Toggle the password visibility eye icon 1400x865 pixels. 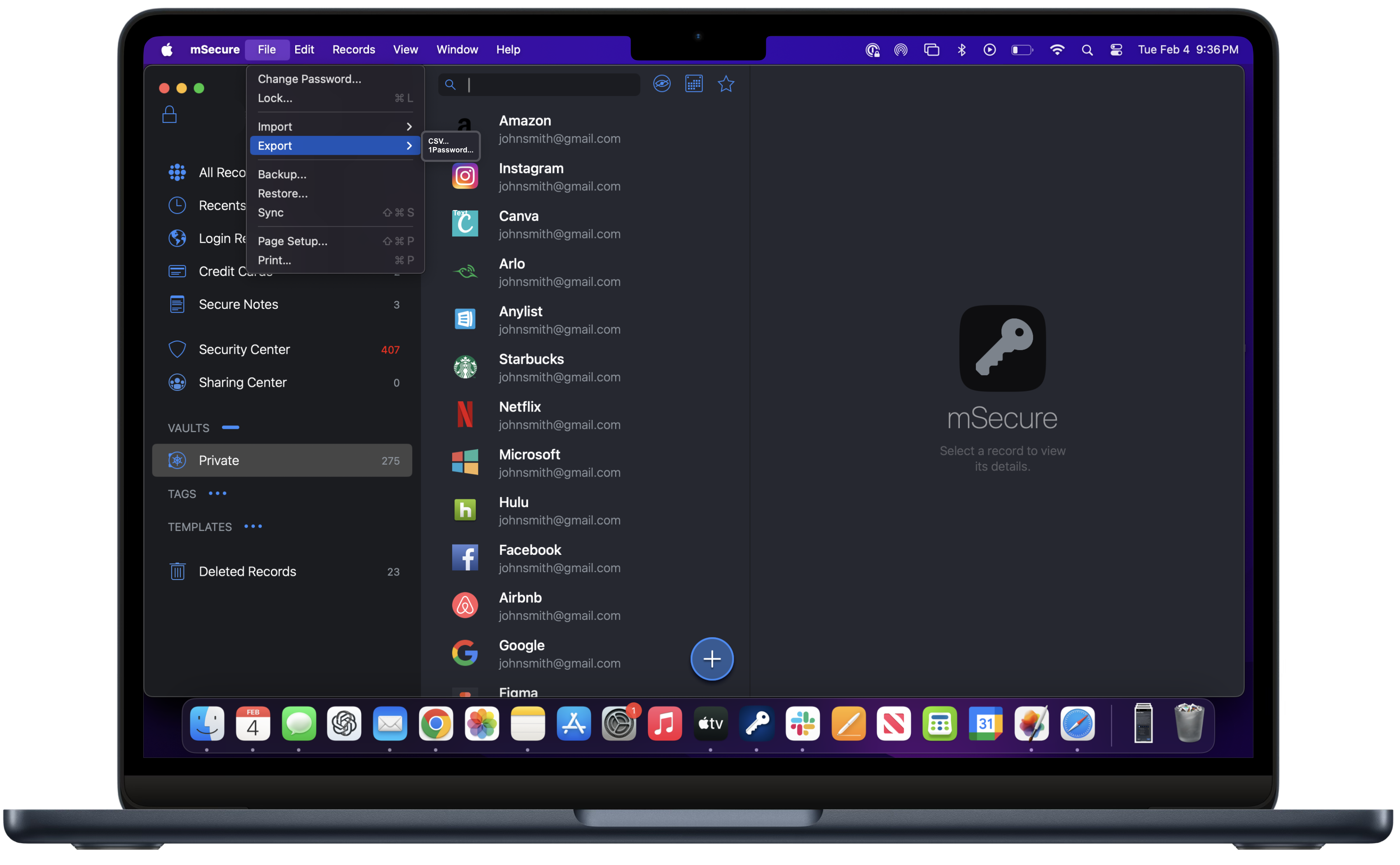(x=662, y=84)
